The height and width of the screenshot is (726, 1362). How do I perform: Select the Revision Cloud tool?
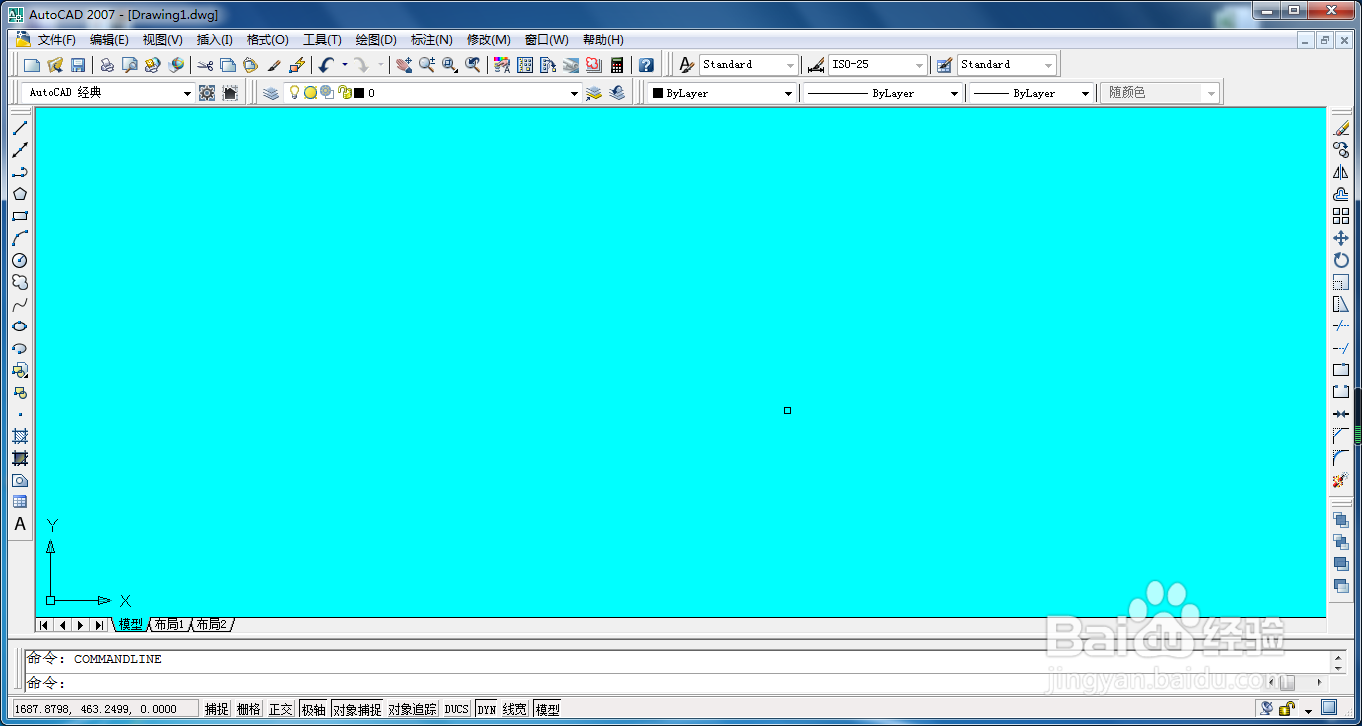coord(20,282)
